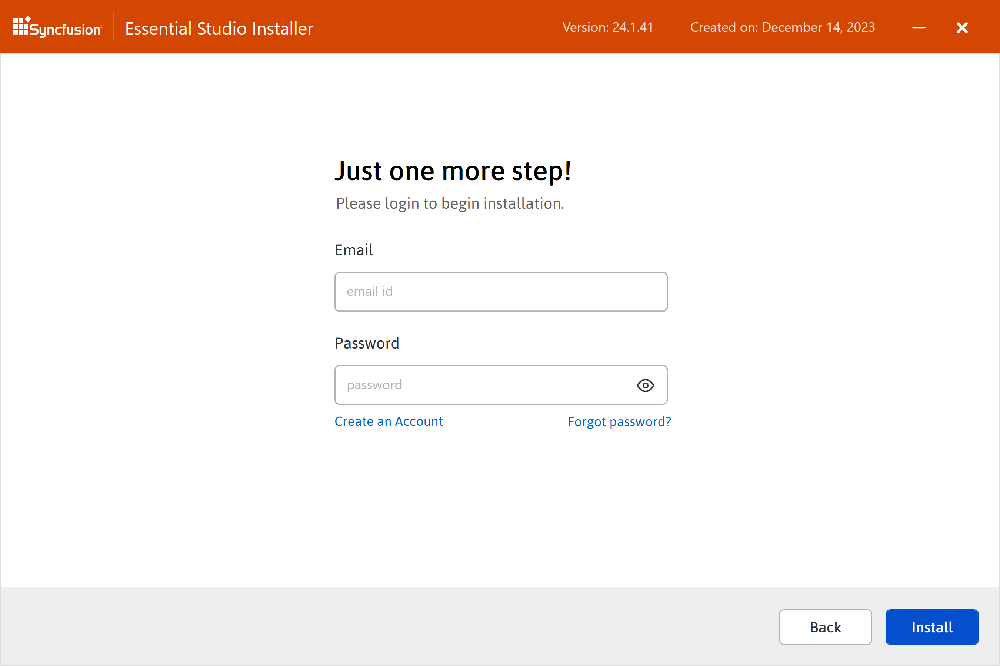Click the Back button
This screenshot has height=666, width=1000.
click(x=825, y=627)
